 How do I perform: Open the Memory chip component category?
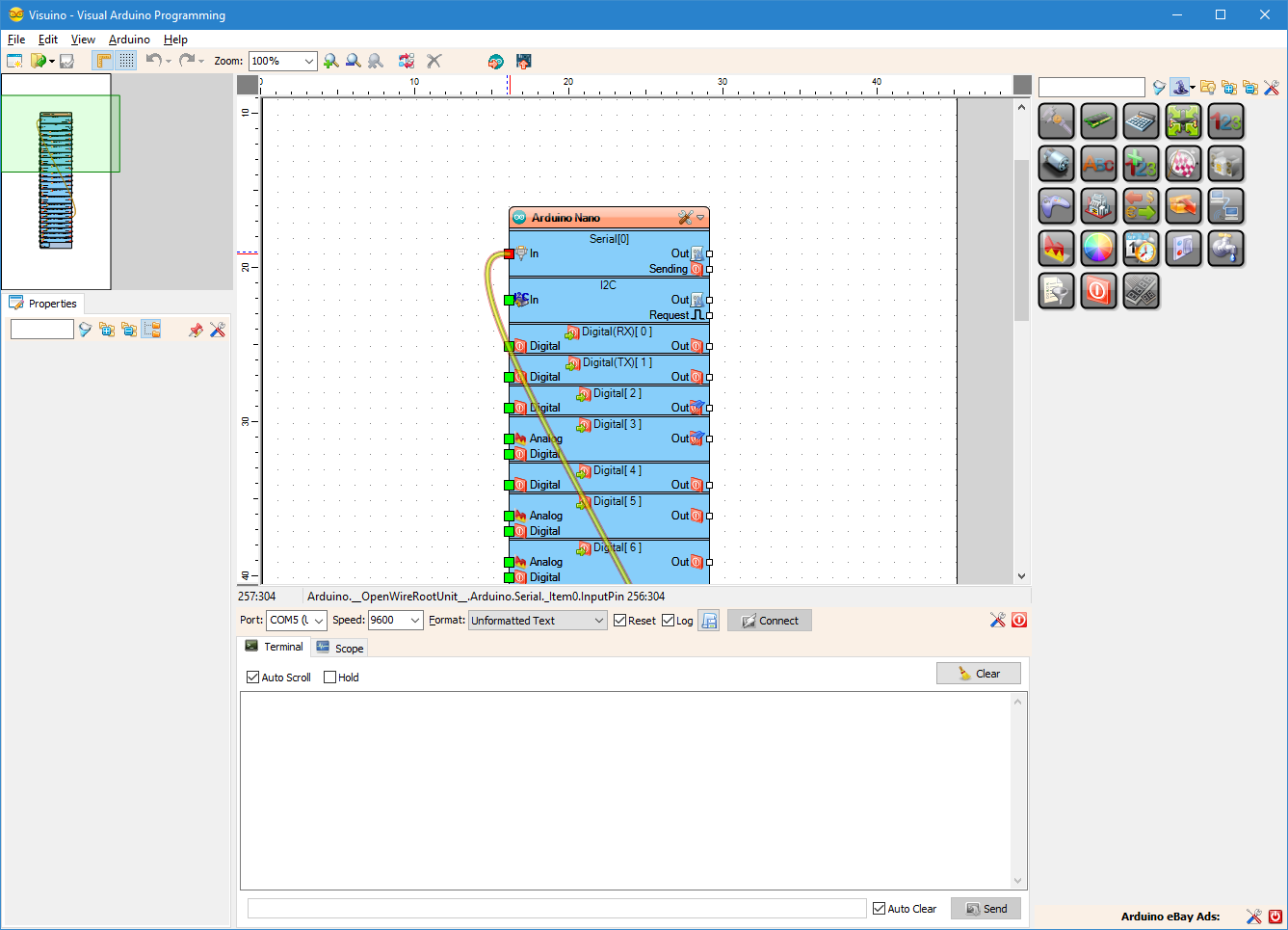point(1099,121)
